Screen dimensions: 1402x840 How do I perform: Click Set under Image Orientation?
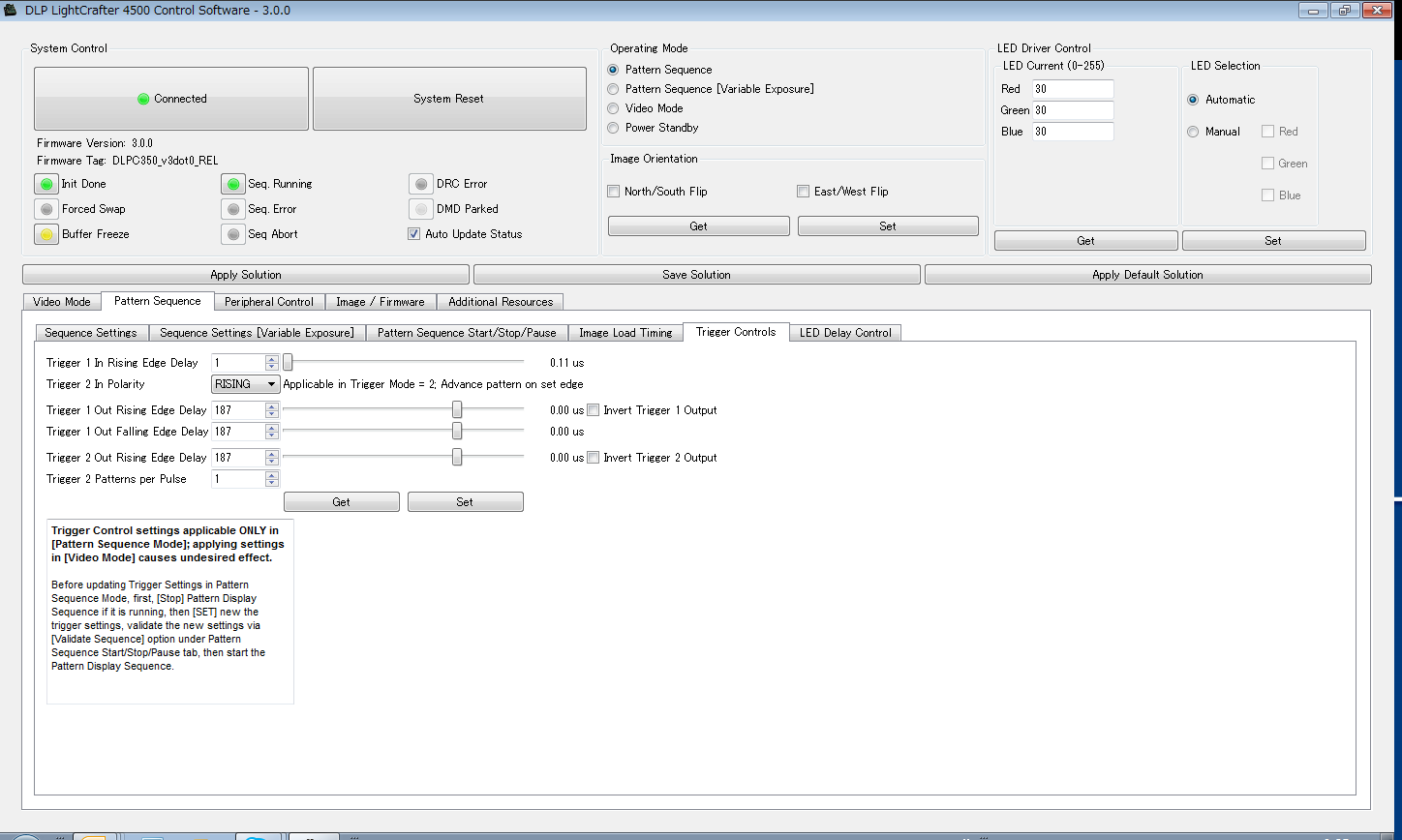pyautogui.click(x=888, y=226)
